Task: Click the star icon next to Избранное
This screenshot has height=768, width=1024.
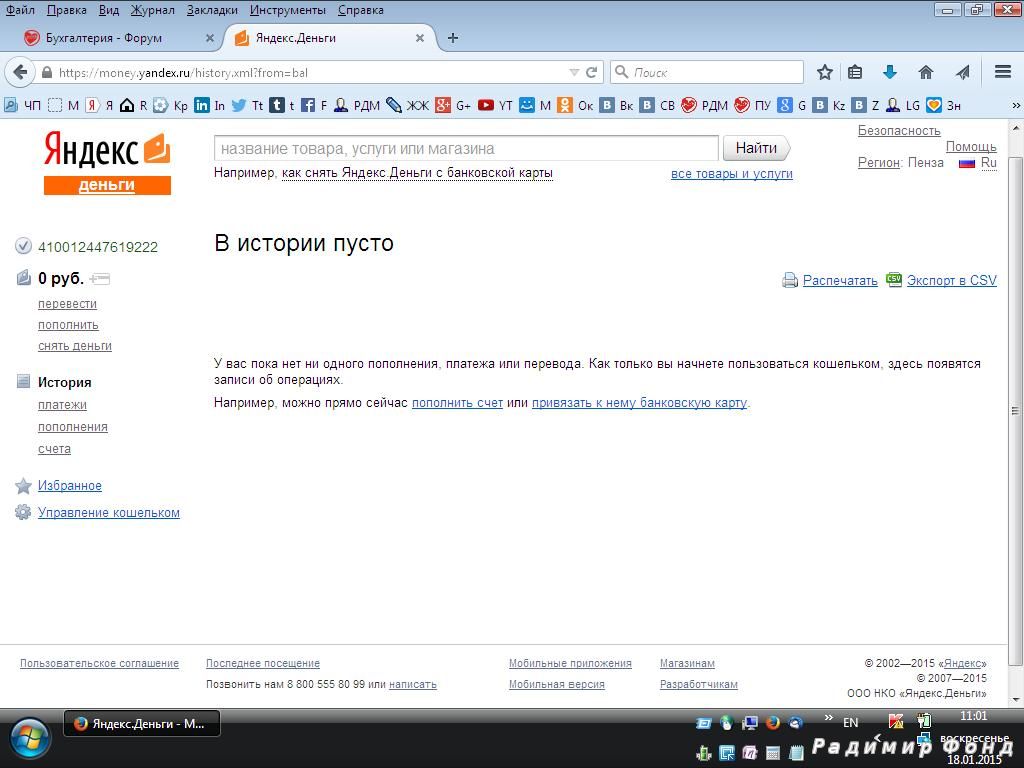Action: pyautogui.click(x=23, y=485)
